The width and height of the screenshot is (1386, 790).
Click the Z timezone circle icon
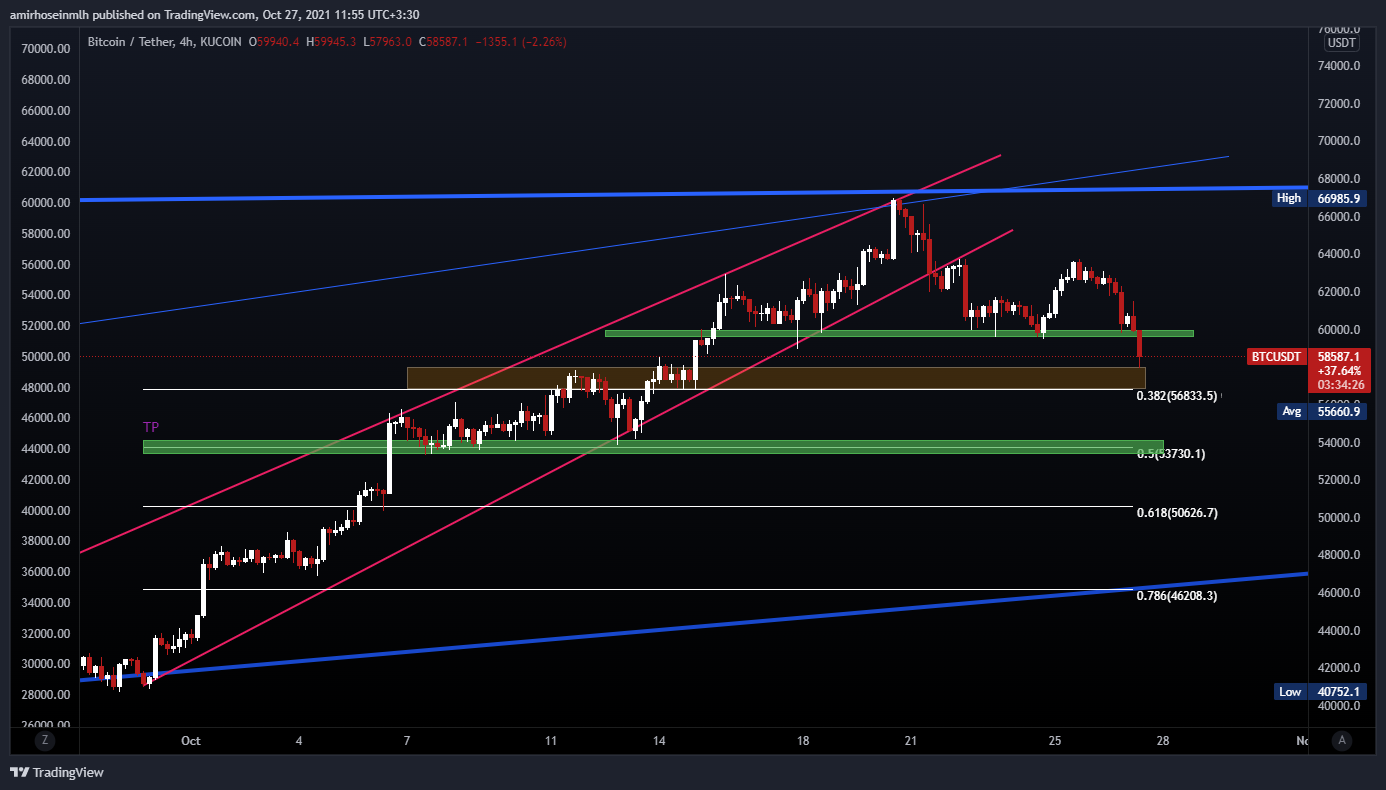pos(44,741)
